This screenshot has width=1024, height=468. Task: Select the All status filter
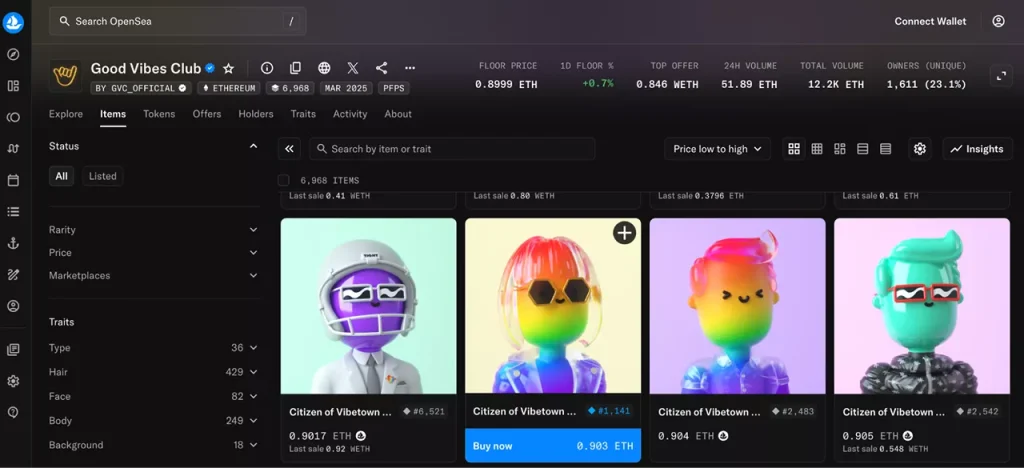pos(61,176)
